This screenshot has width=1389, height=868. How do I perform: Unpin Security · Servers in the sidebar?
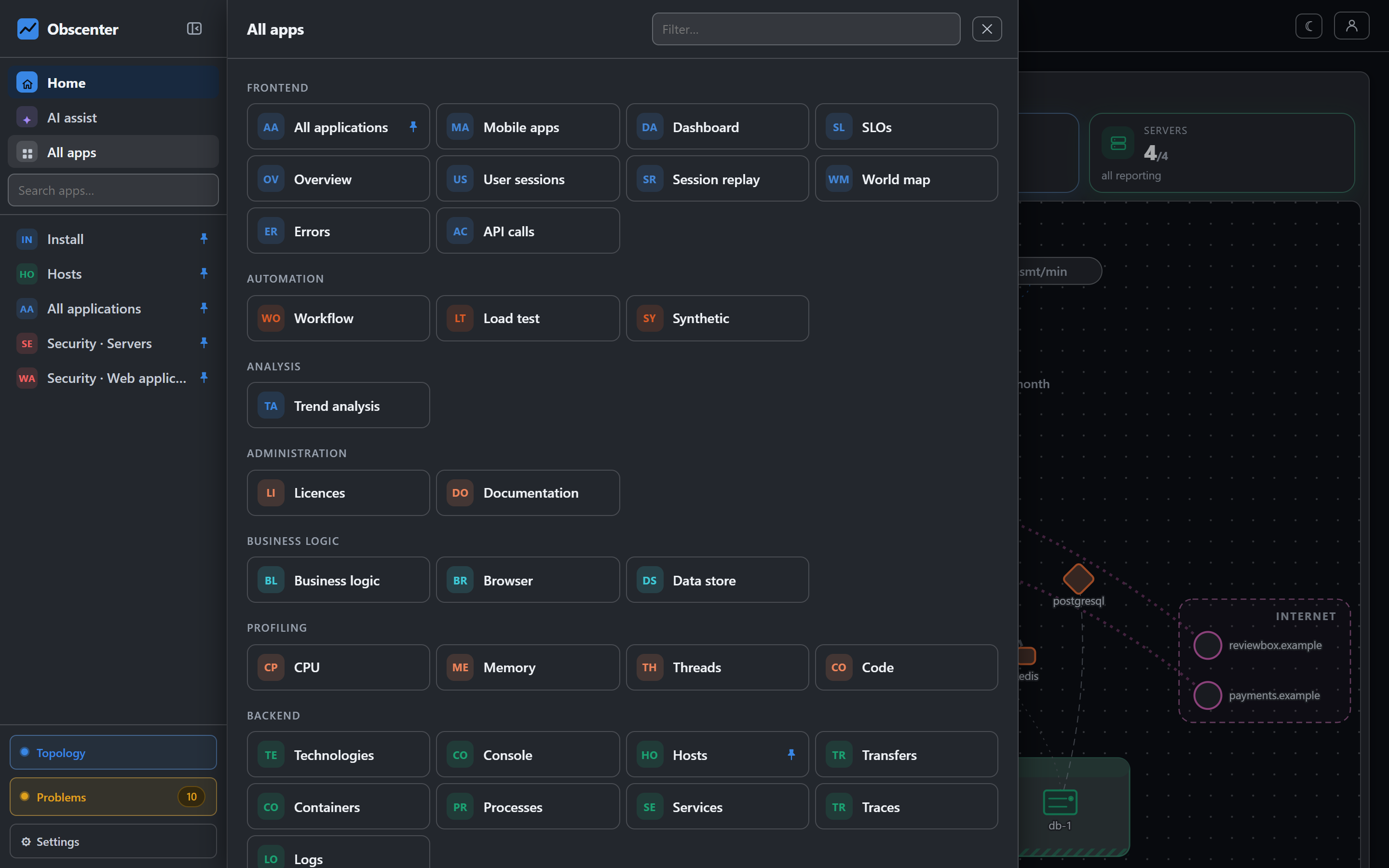(x=204, y=343)
